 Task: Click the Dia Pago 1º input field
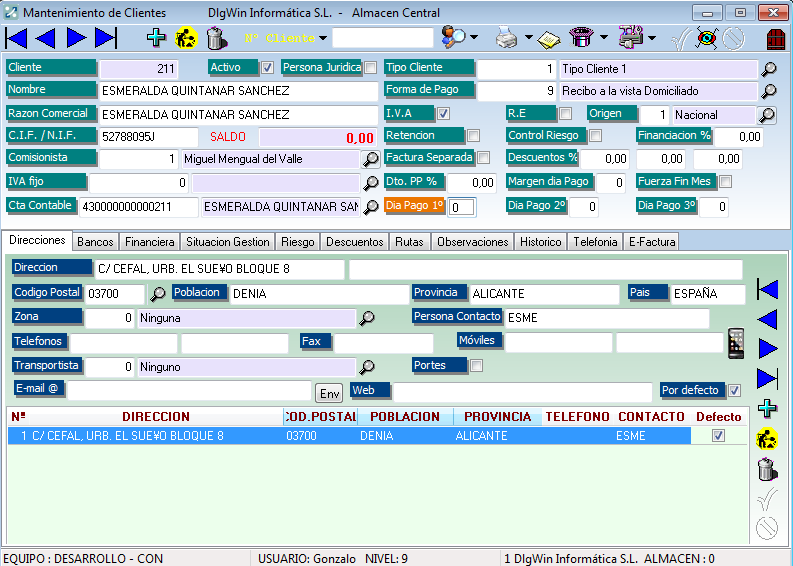coord(461,207)
